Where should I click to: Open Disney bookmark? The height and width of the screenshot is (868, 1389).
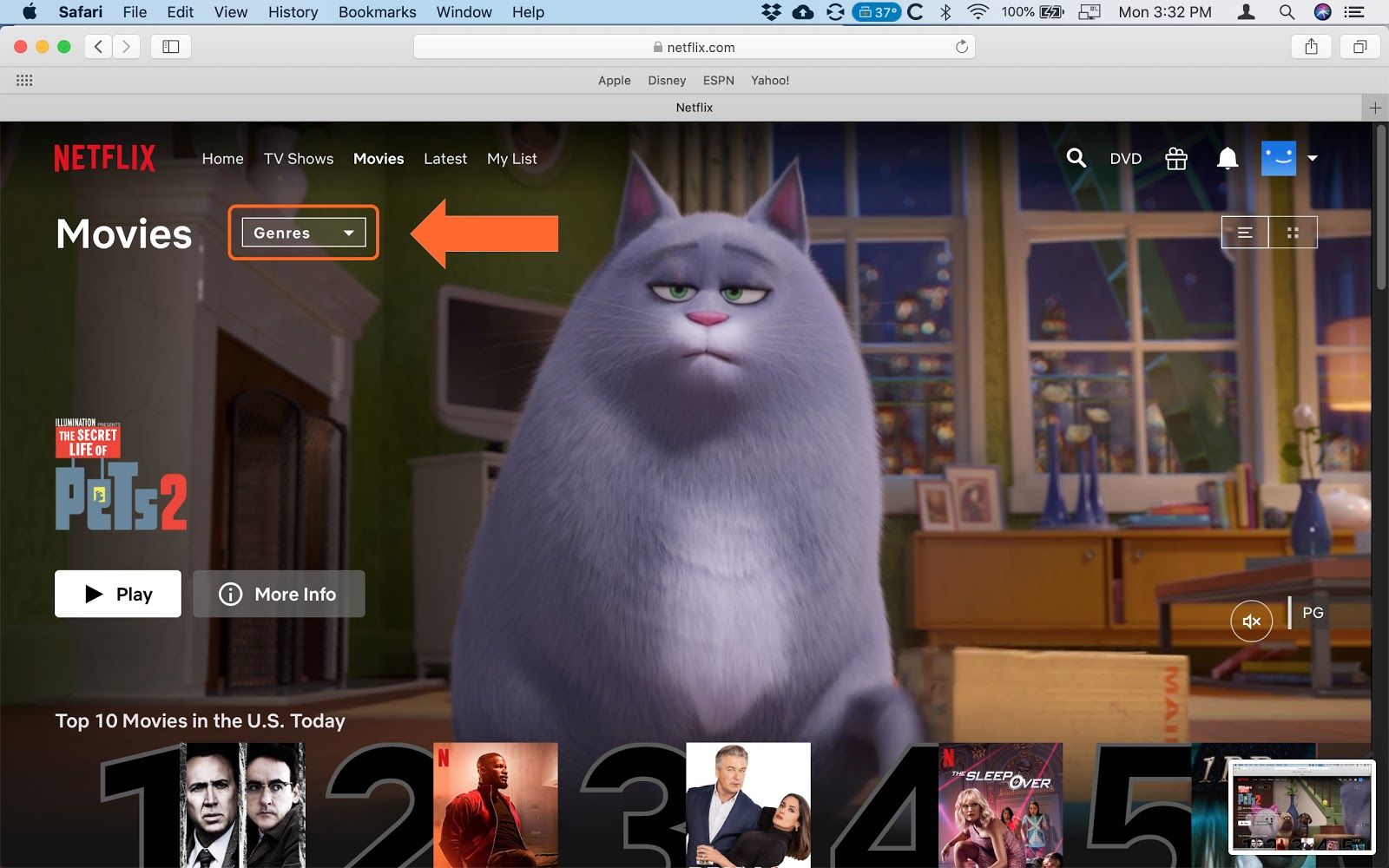click(x=667, y=80)
